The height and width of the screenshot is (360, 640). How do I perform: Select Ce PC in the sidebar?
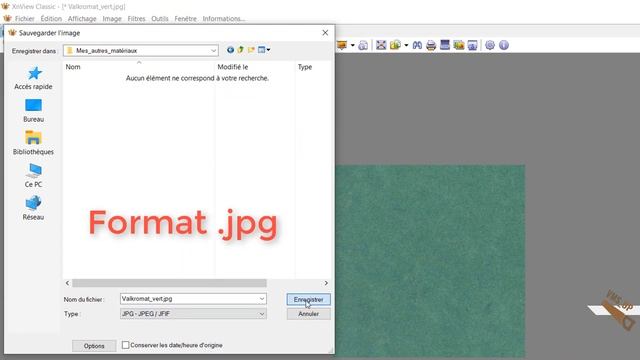(x=33, y=176)
